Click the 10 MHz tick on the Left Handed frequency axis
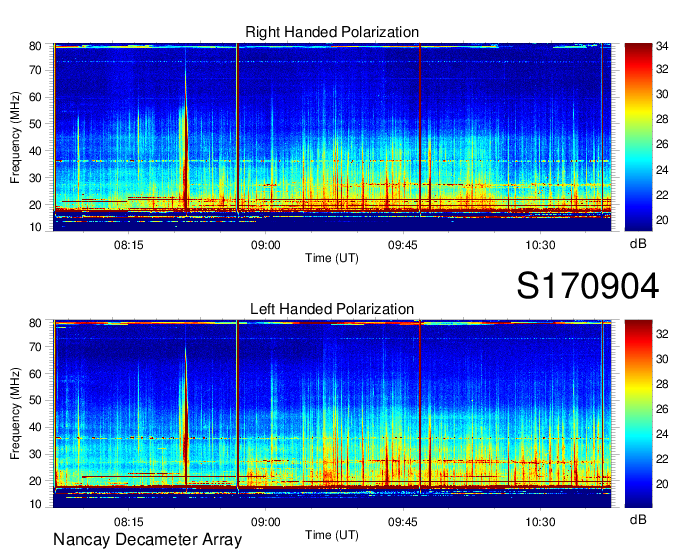Image resolution: width=680 pixels, height=552 pixels. pos(35,504)
